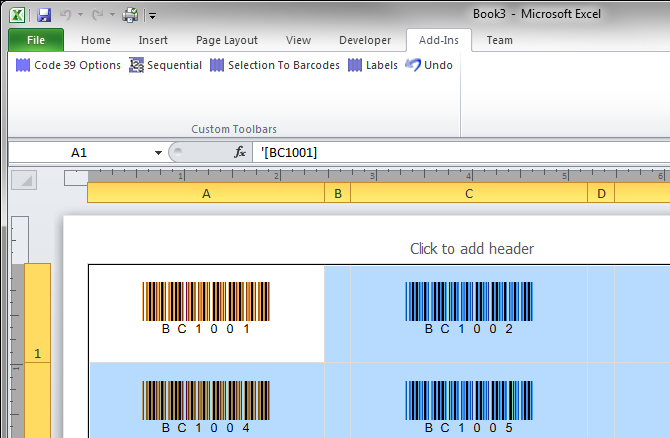Select cell with barcode BC1005

click(469, 401)
